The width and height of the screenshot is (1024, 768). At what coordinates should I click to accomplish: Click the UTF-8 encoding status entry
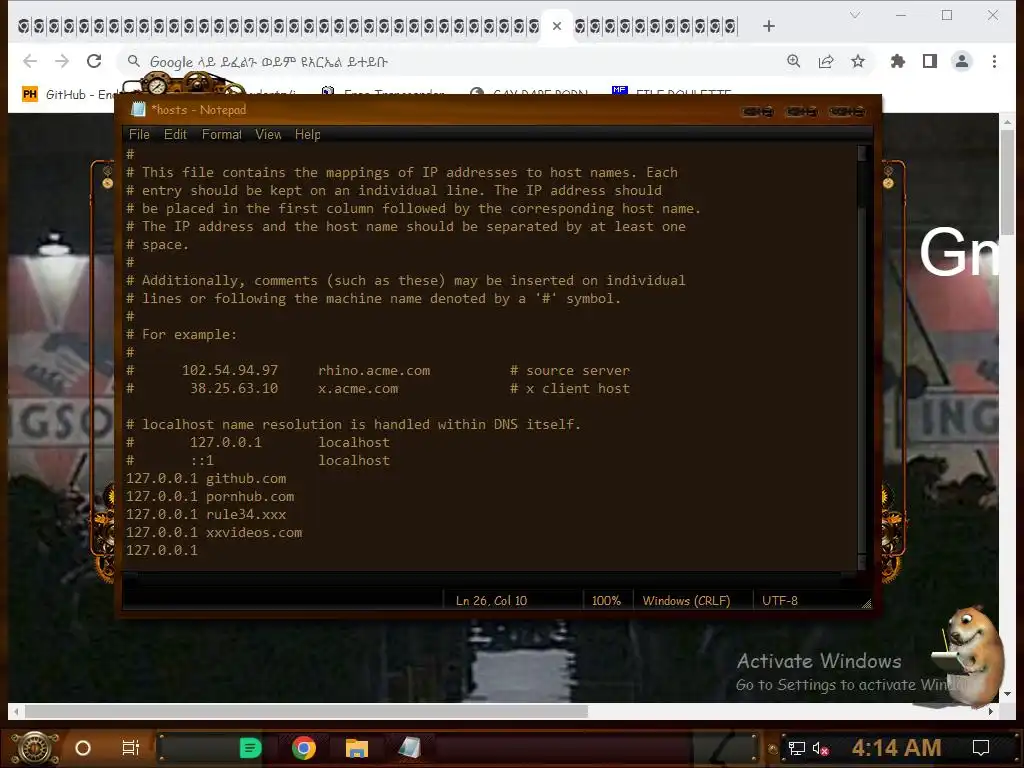tap(780, 600)
